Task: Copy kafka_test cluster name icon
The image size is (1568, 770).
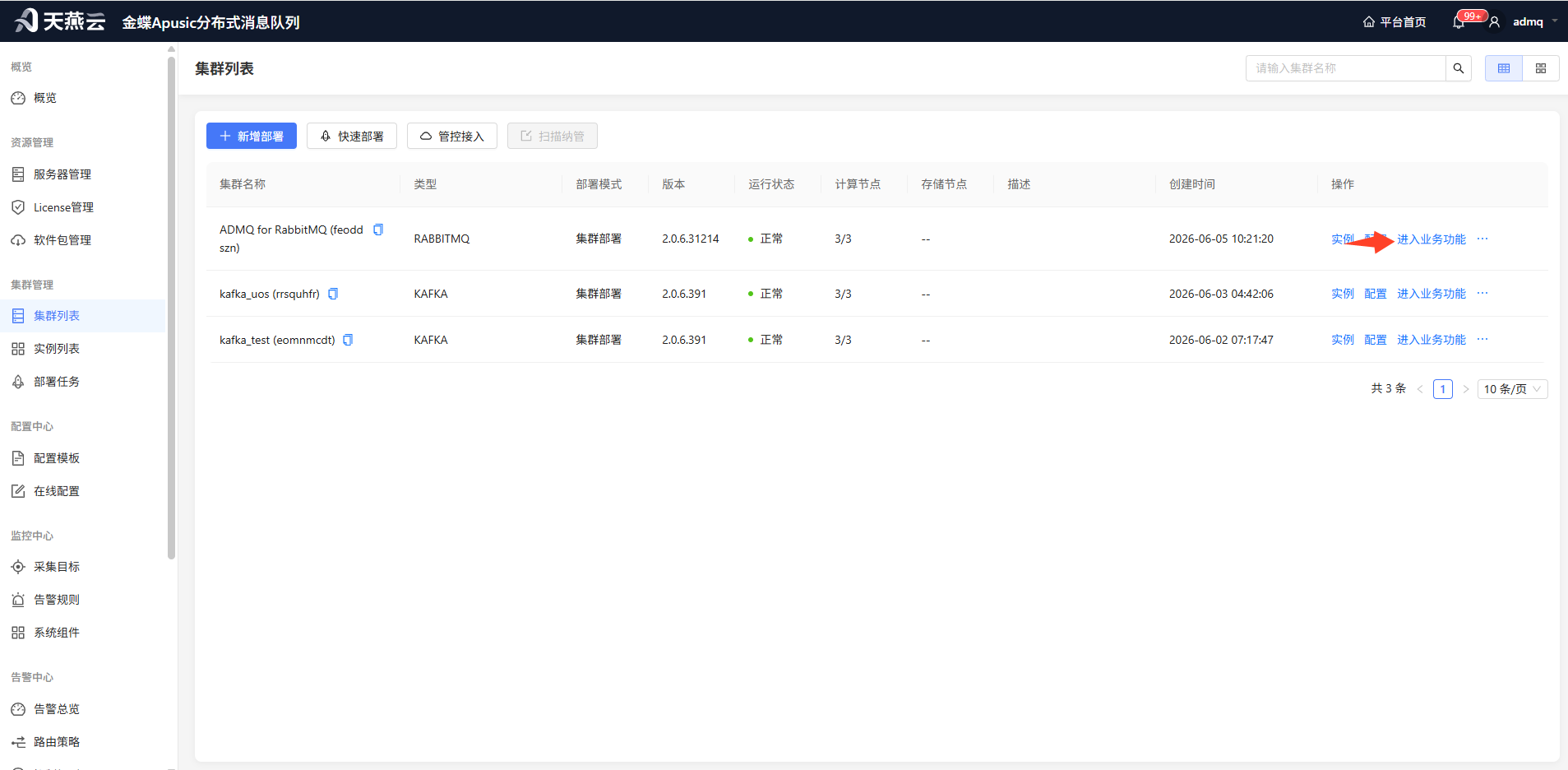Action: tap(348, 340)
